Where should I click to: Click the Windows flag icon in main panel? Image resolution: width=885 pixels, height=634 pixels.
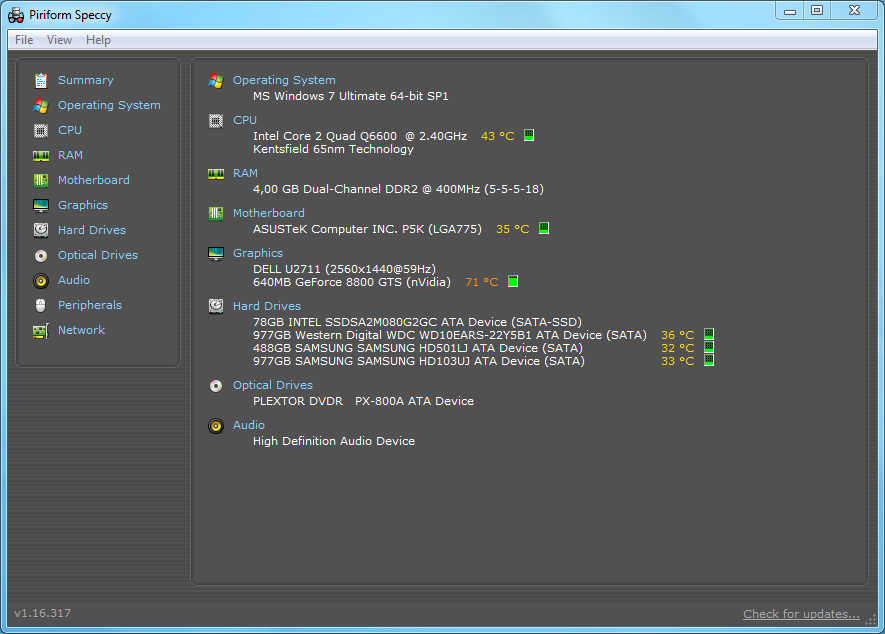tap(216, 81)
